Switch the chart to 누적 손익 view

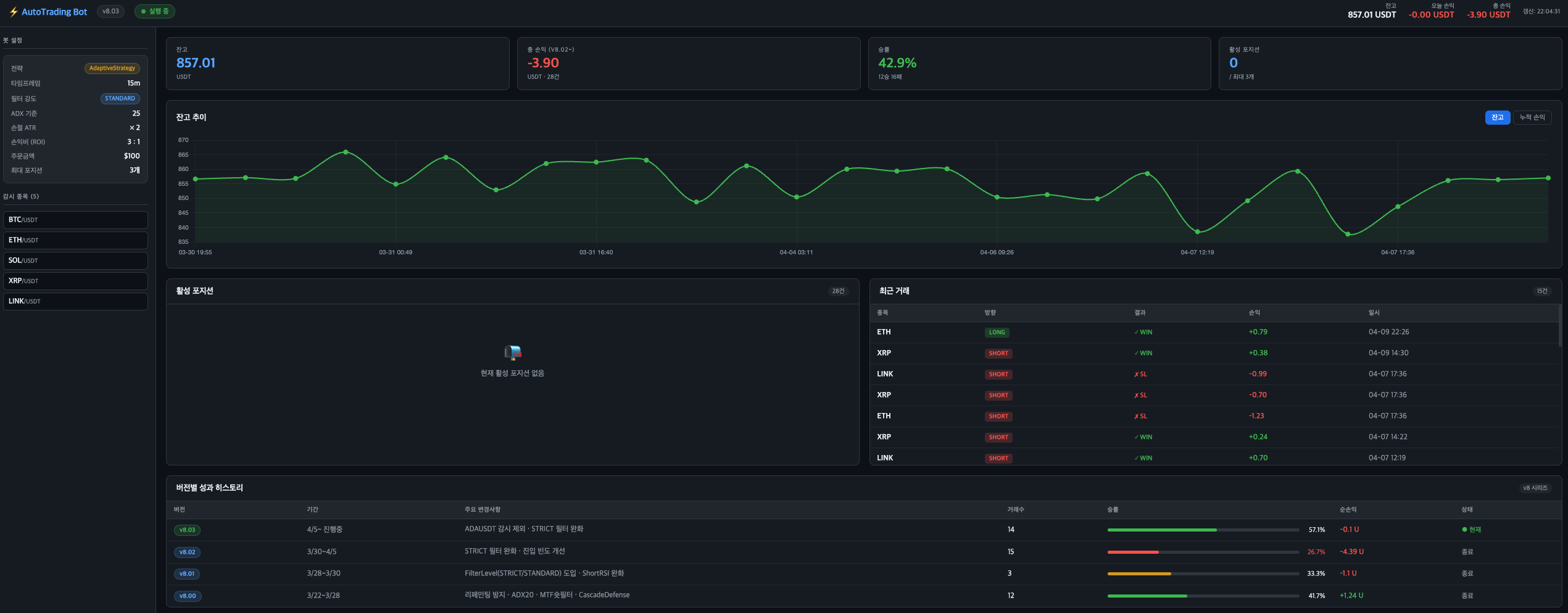pyautogui.click(x=1532, y=117)
